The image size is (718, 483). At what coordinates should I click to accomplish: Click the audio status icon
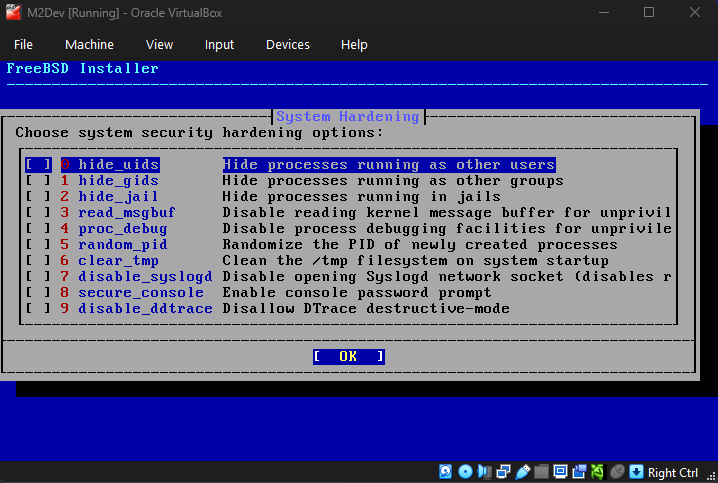[484, 472]
